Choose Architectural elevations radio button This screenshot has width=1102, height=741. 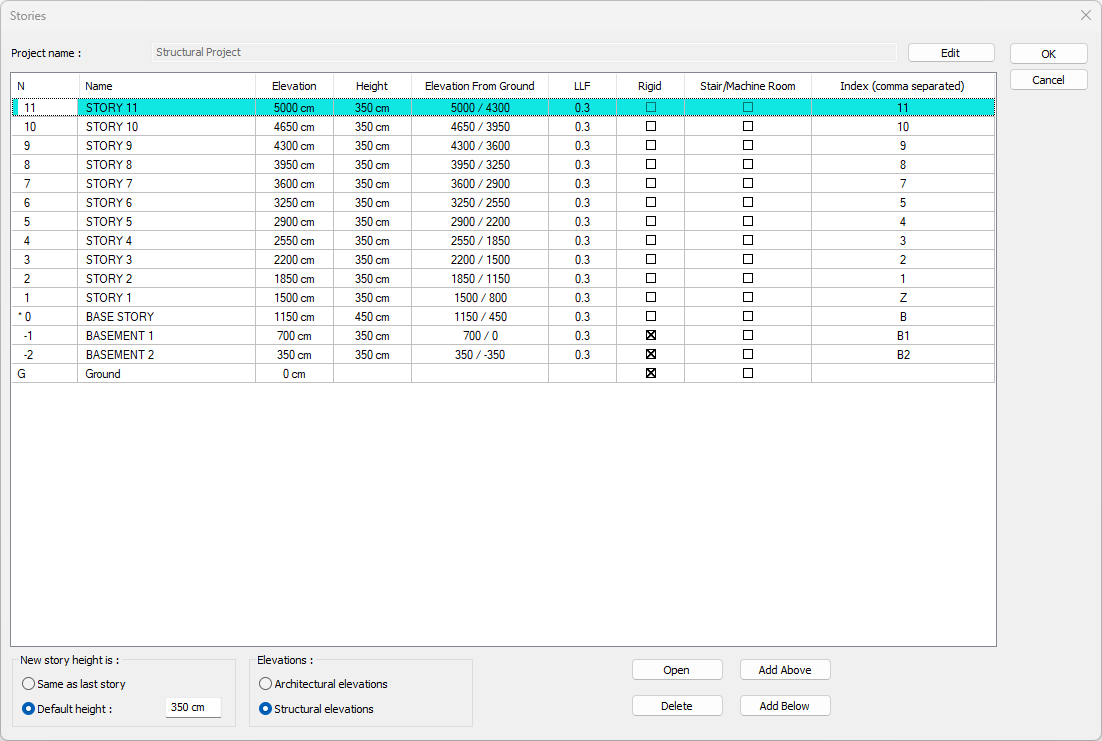[x=266, y=684]
